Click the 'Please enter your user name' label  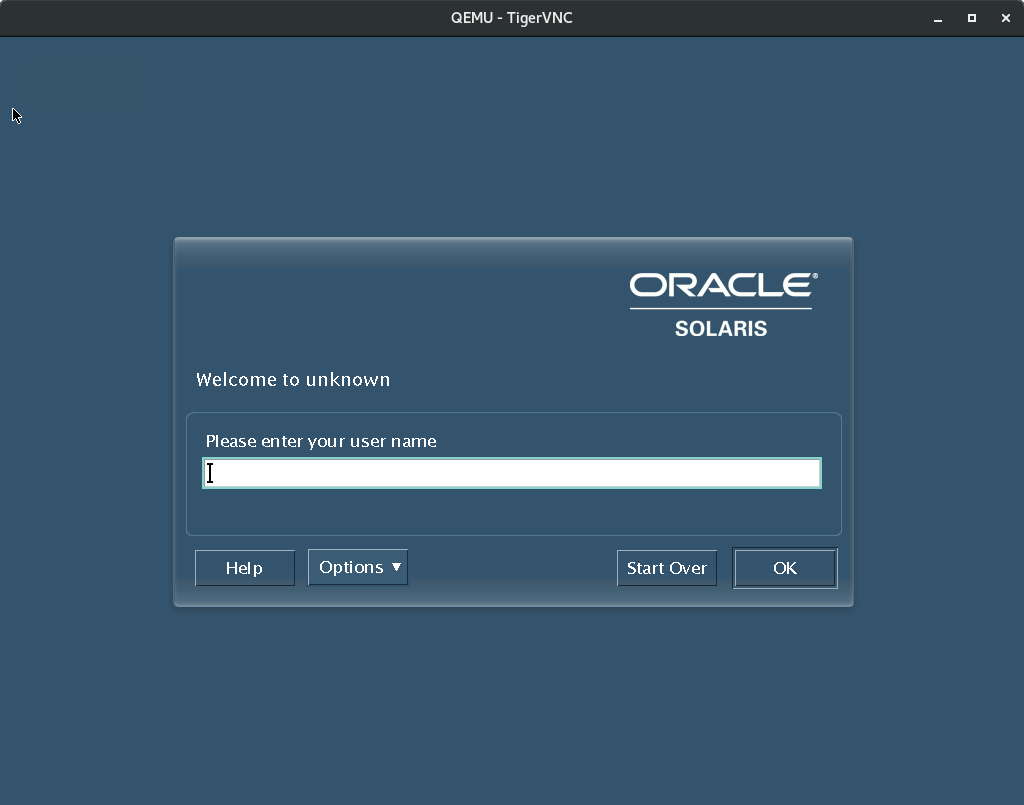321,441
